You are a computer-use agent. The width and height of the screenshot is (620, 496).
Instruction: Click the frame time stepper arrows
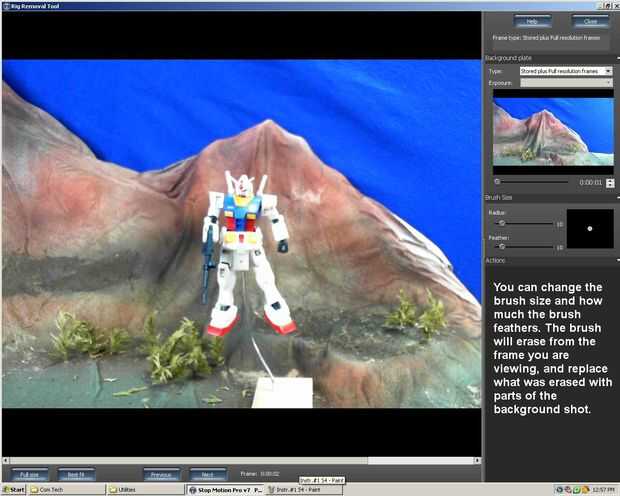pyautogui.click(x=610, y=183)
